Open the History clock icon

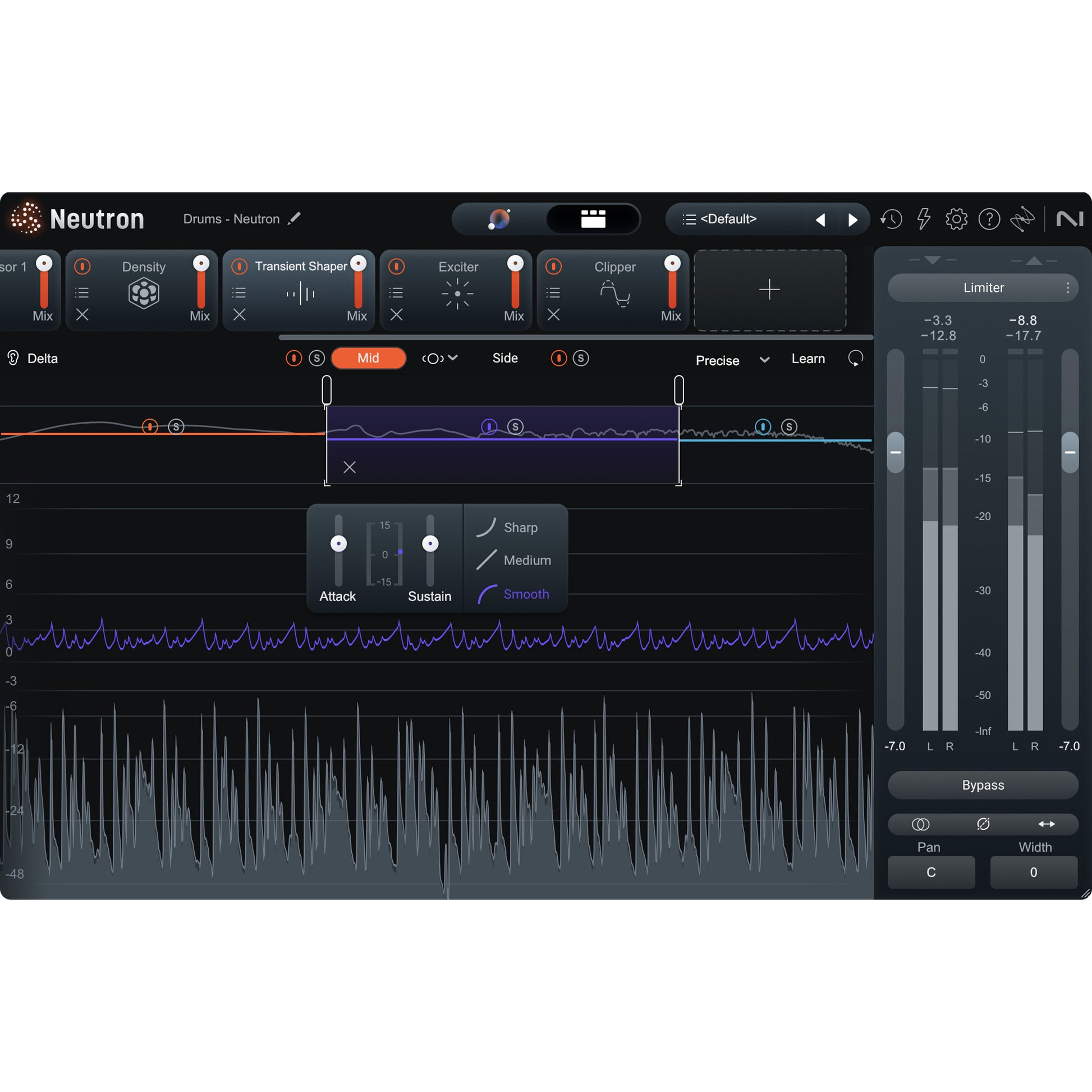coord(891,219)
